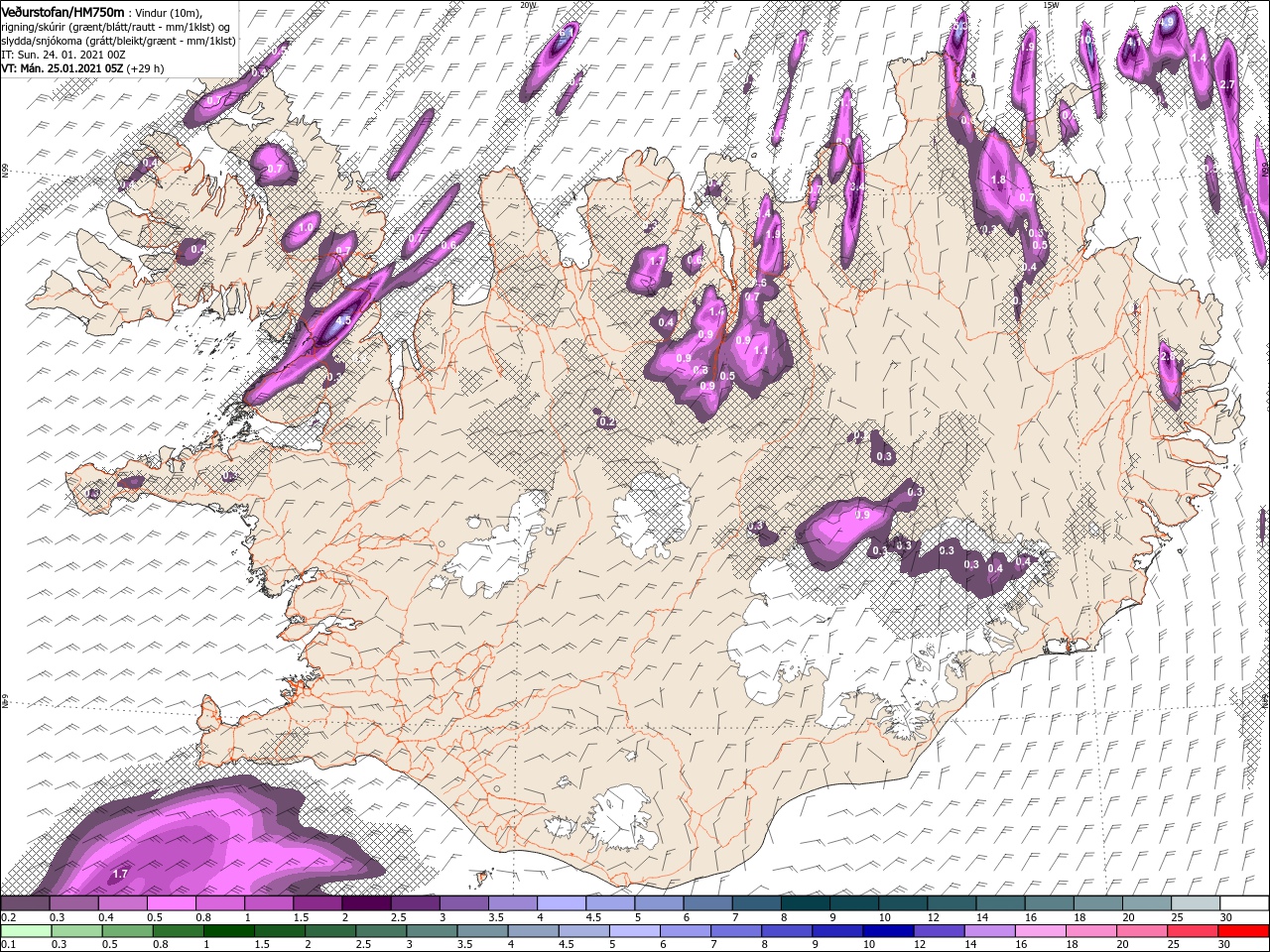The height and width of the screenshot is (952, 1270).
Task: Click the Veðurstofan/HM750m title text
Action: click(63, 12)
